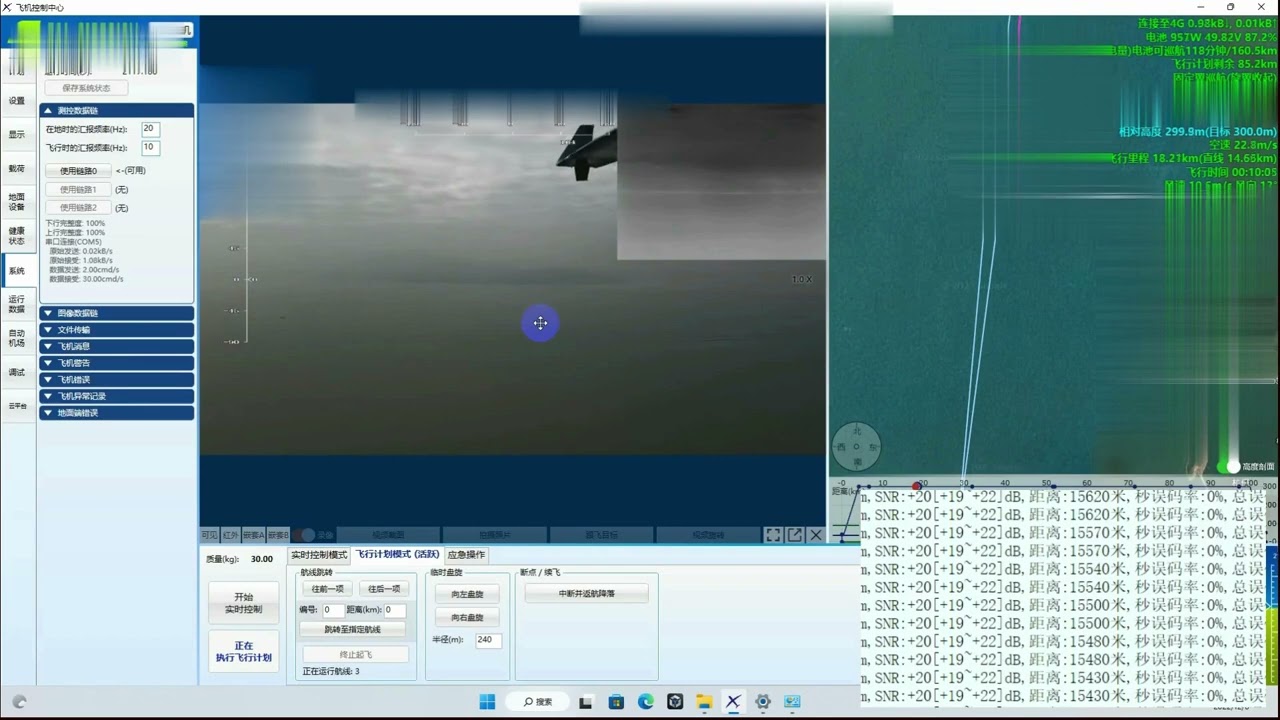
Task: Expand the 飞机错误 section
Action: pos(116,380)
